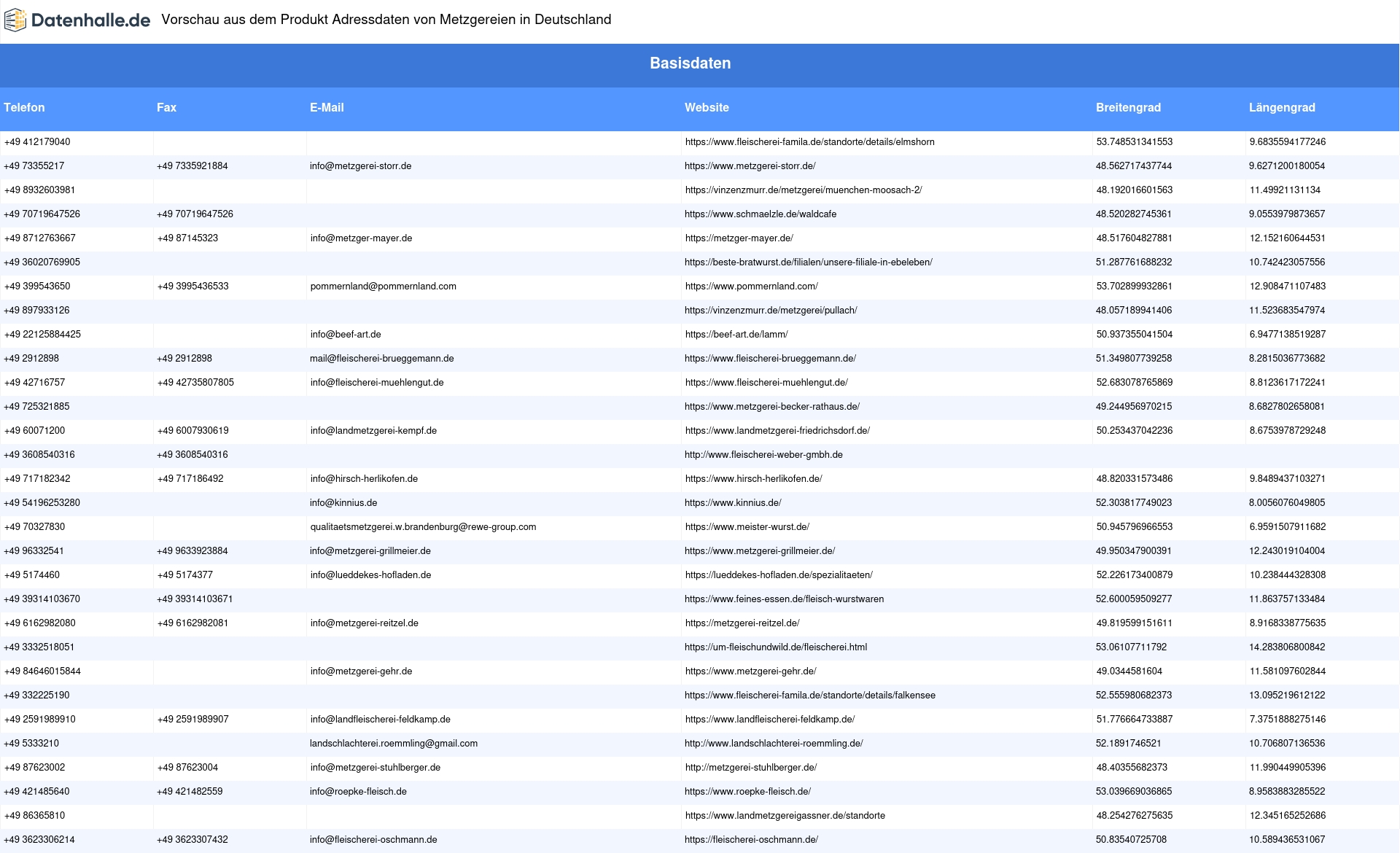The height and width of the screenshot is (853, 1400).
Task: Click longitude value 7.3751888275146
Action: (1288, 720)
